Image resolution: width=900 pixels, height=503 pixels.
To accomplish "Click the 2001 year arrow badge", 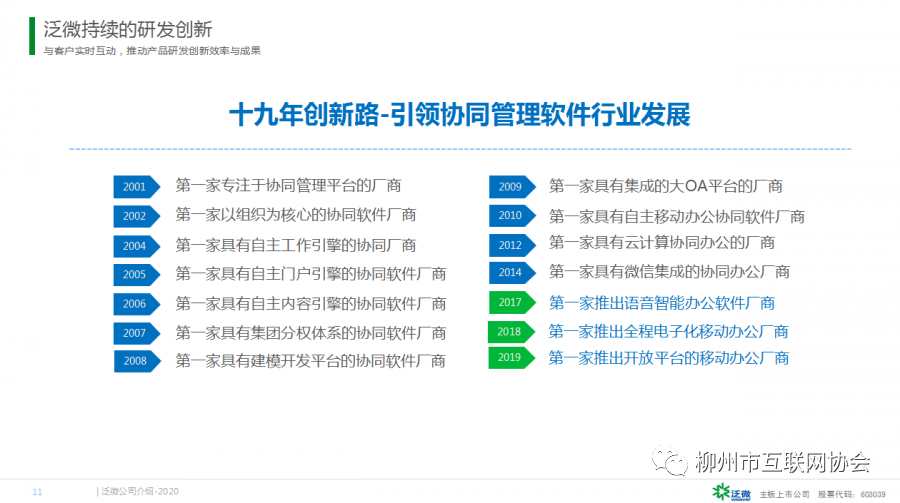I will point(137,187).
